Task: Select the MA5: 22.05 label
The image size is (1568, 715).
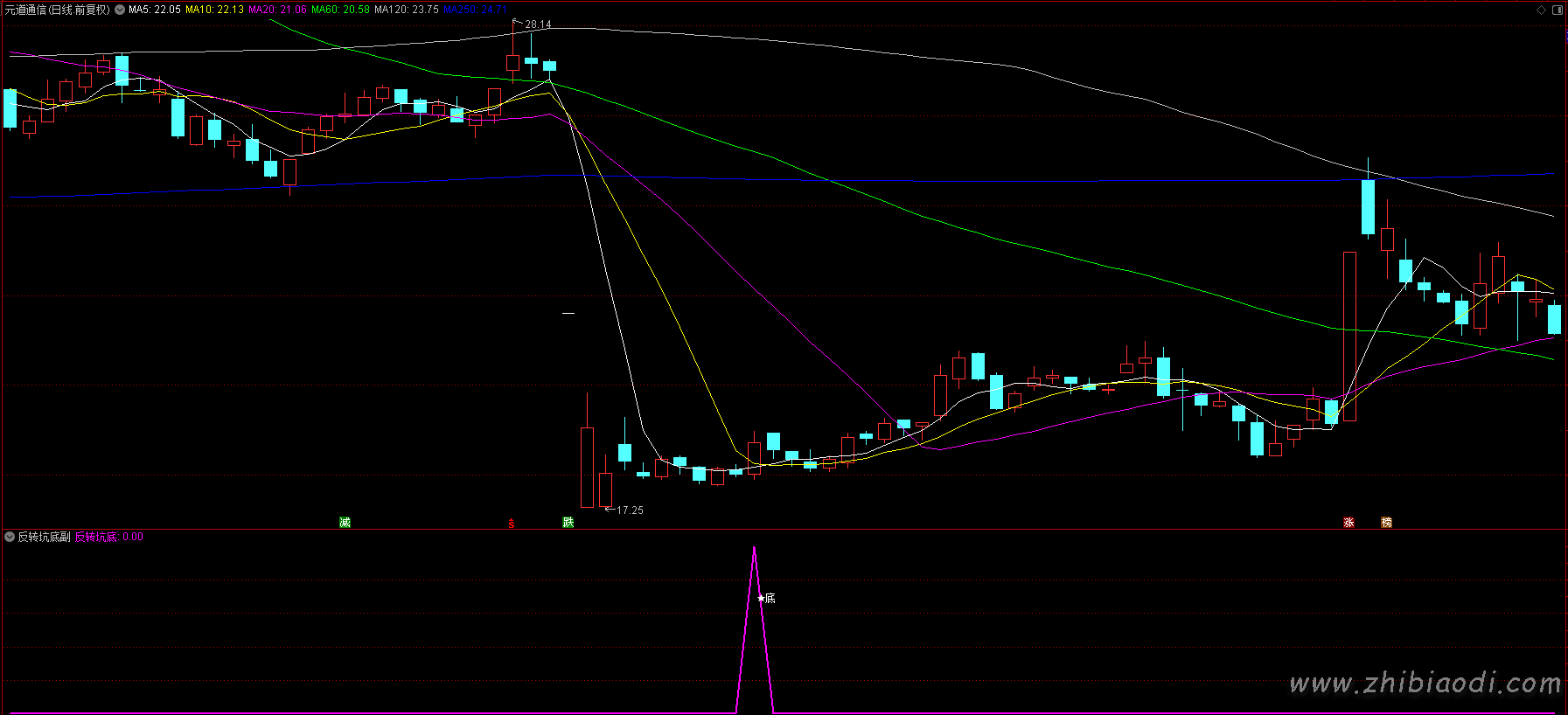Action: pyautogui.click(x=155, y=10)
